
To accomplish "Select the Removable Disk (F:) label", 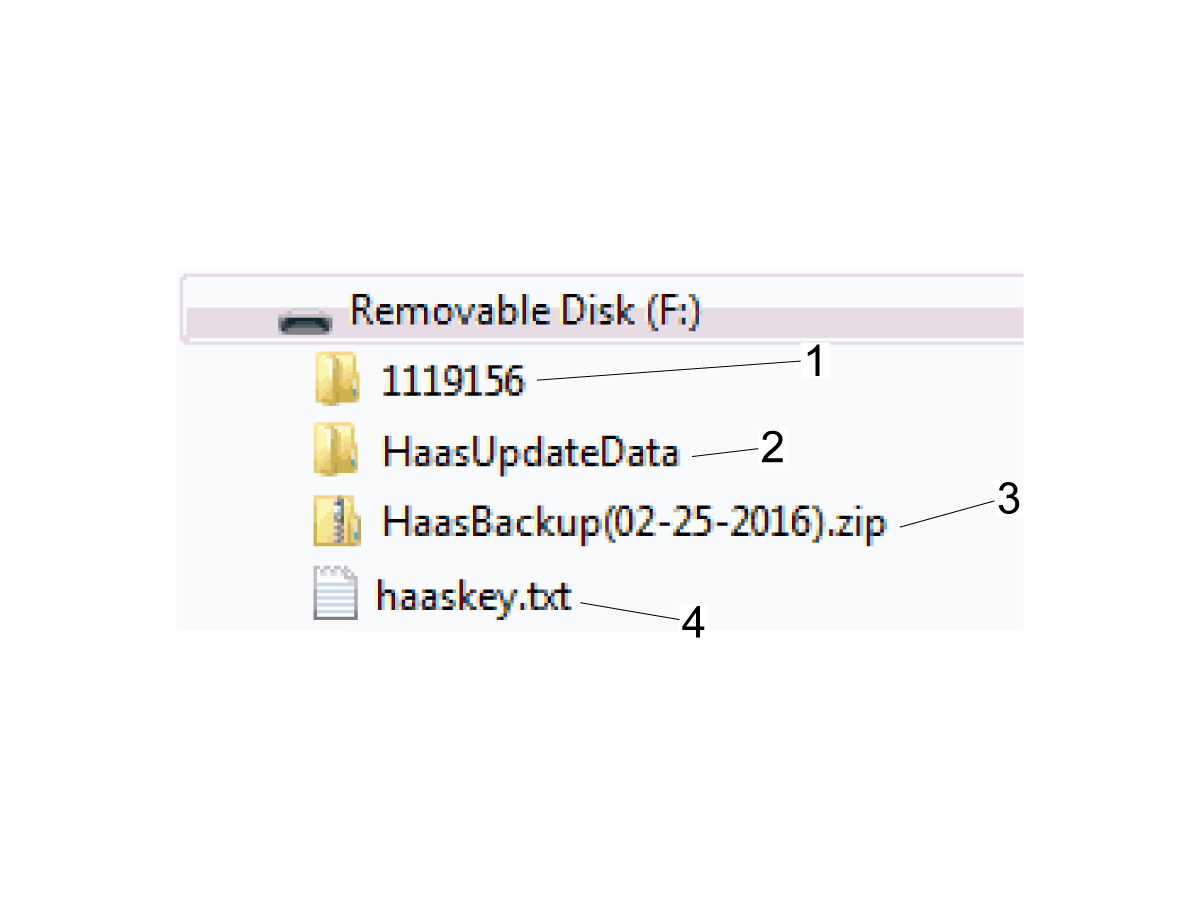I will coord(525,311).
